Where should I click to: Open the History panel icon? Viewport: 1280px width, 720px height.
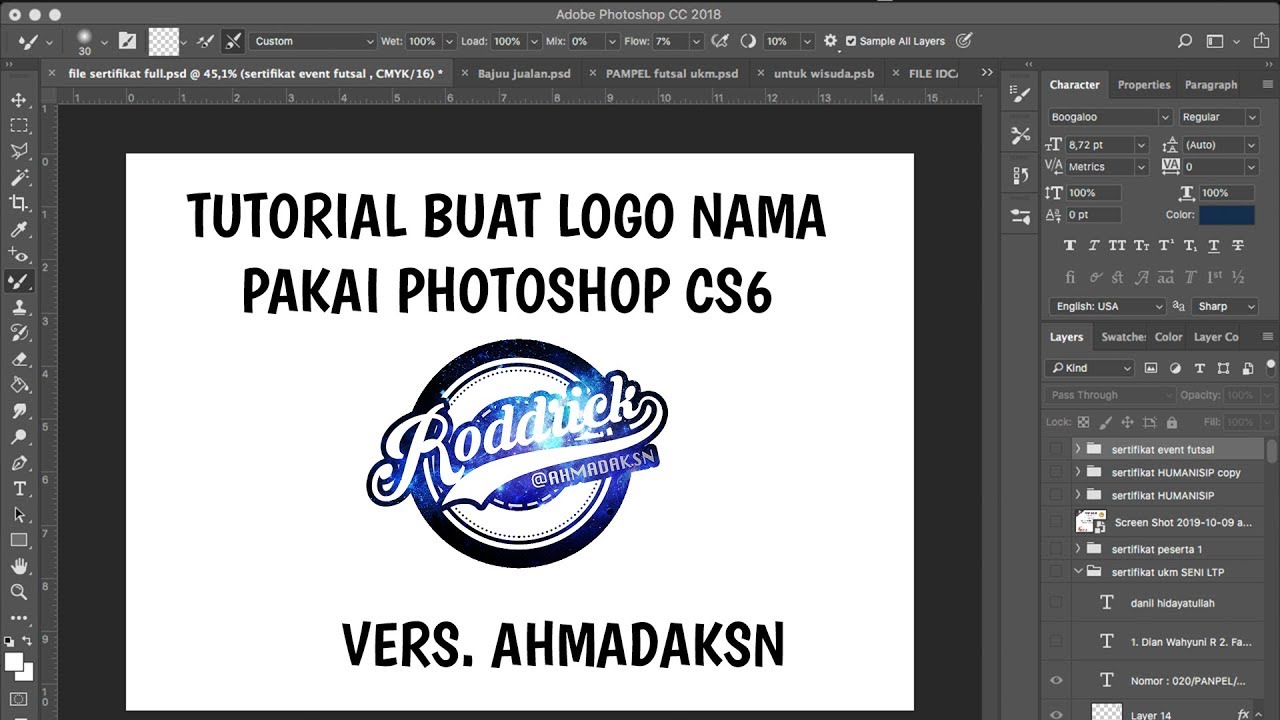click(x=1020, y=175)
